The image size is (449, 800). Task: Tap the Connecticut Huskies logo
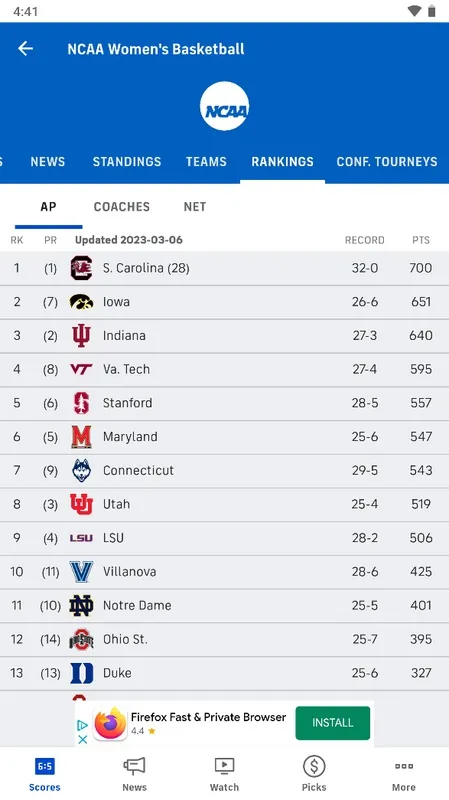(x=81, y=470)
